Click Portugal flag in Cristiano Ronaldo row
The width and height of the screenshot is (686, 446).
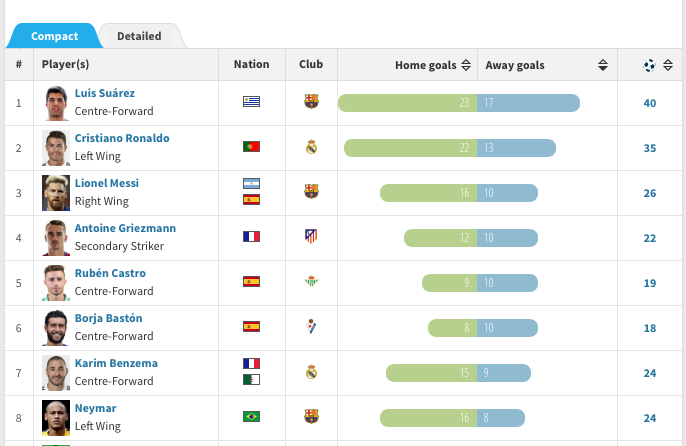point(251,147)
